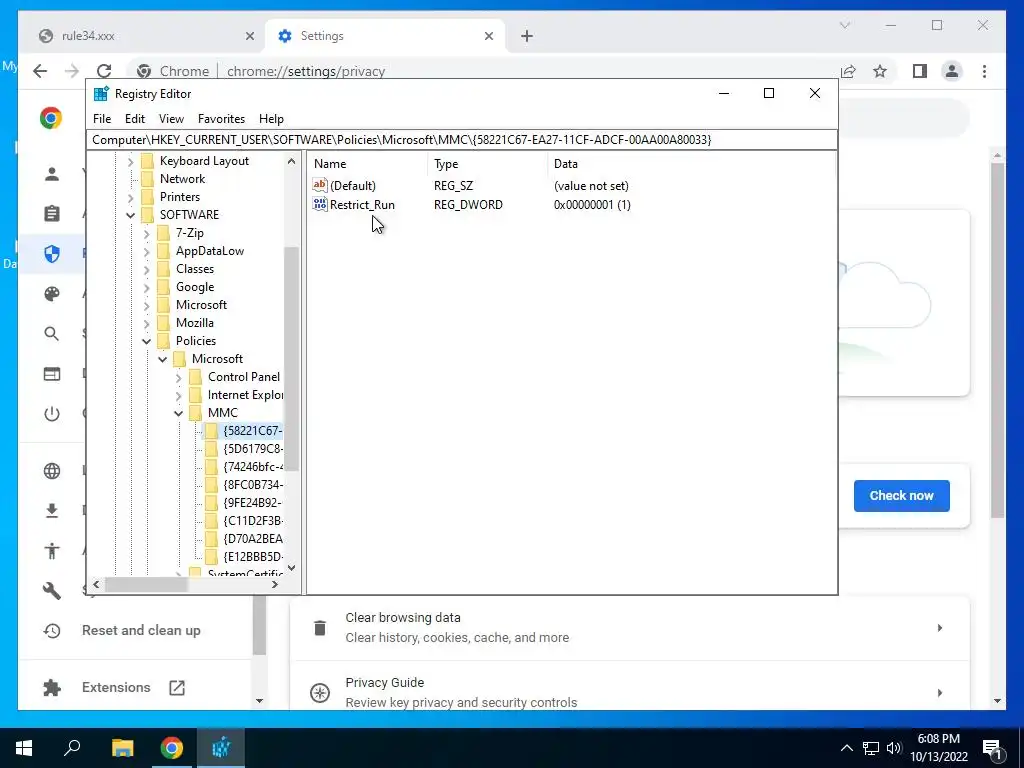Collapse the Policies key
The image size is (1024, 768).
point(146,341)
